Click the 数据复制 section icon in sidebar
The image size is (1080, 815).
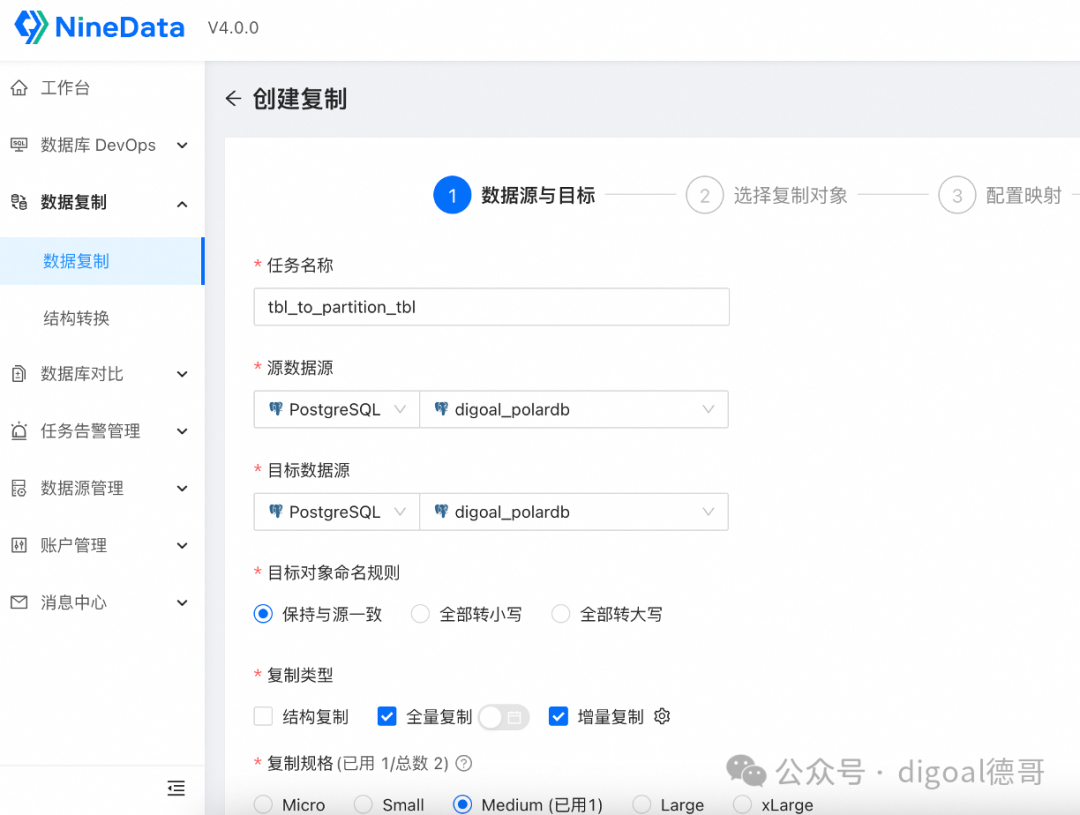pos(19,202)
